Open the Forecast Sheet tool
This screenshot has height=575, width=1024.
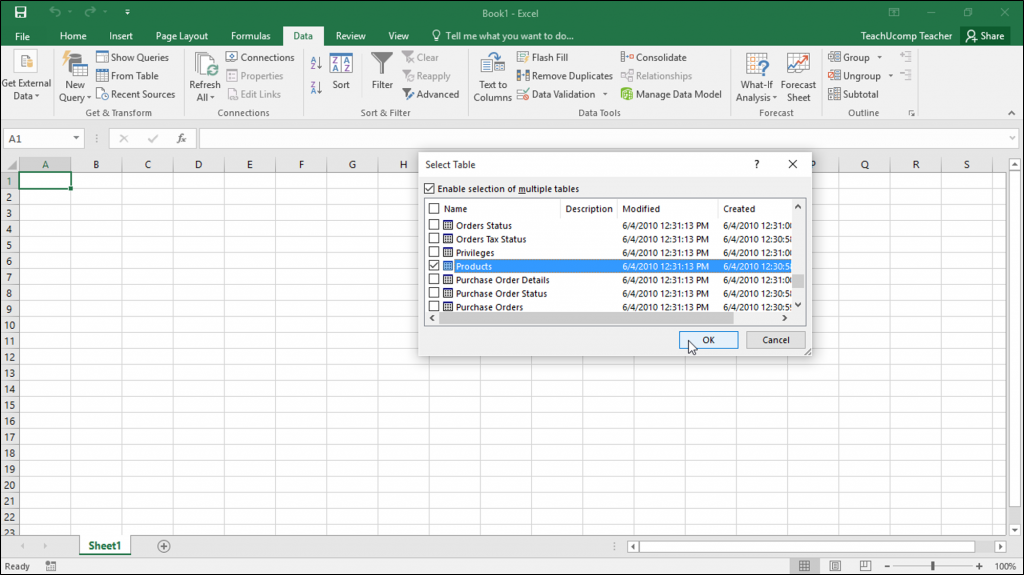click(x=798, y=77)
